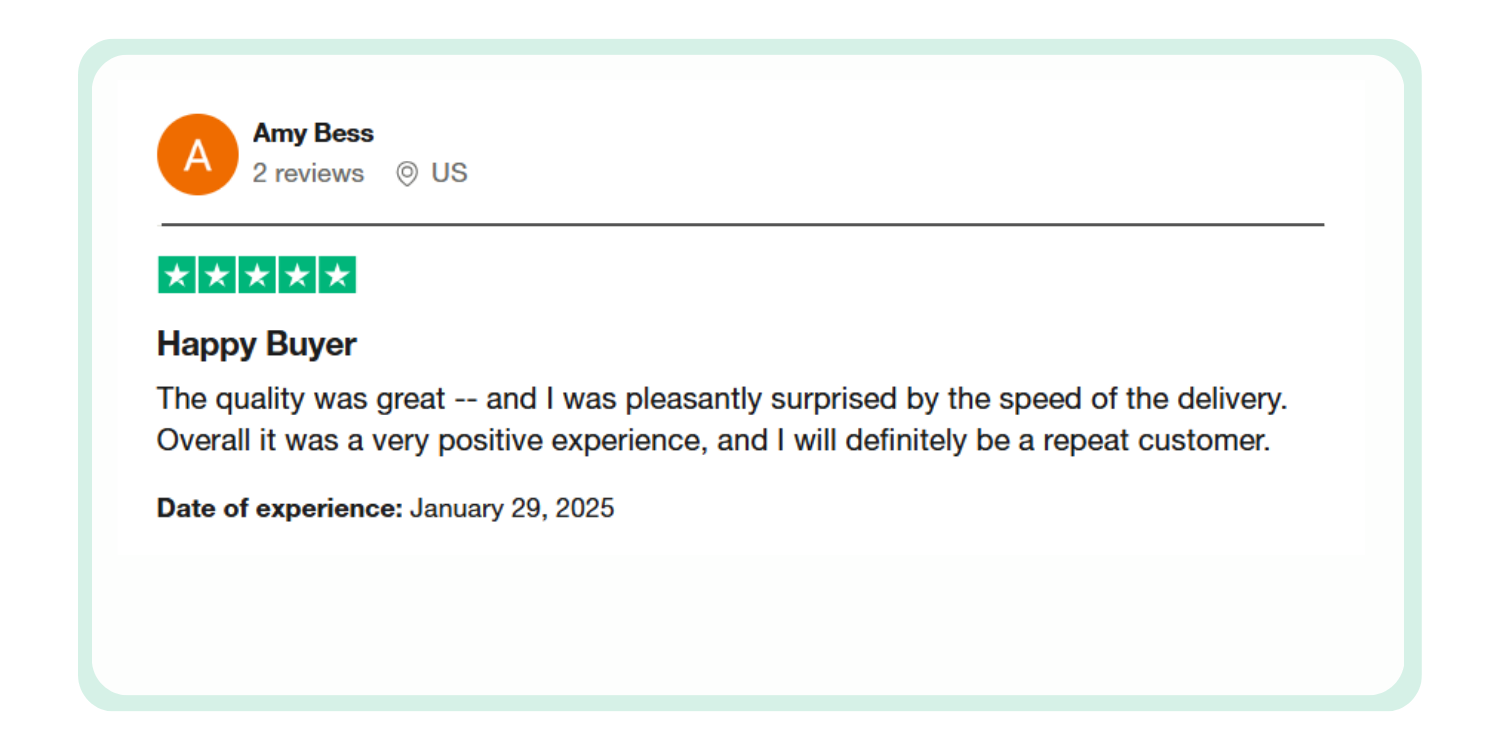Click the "Happy Buyer" review title

point(257,345)
